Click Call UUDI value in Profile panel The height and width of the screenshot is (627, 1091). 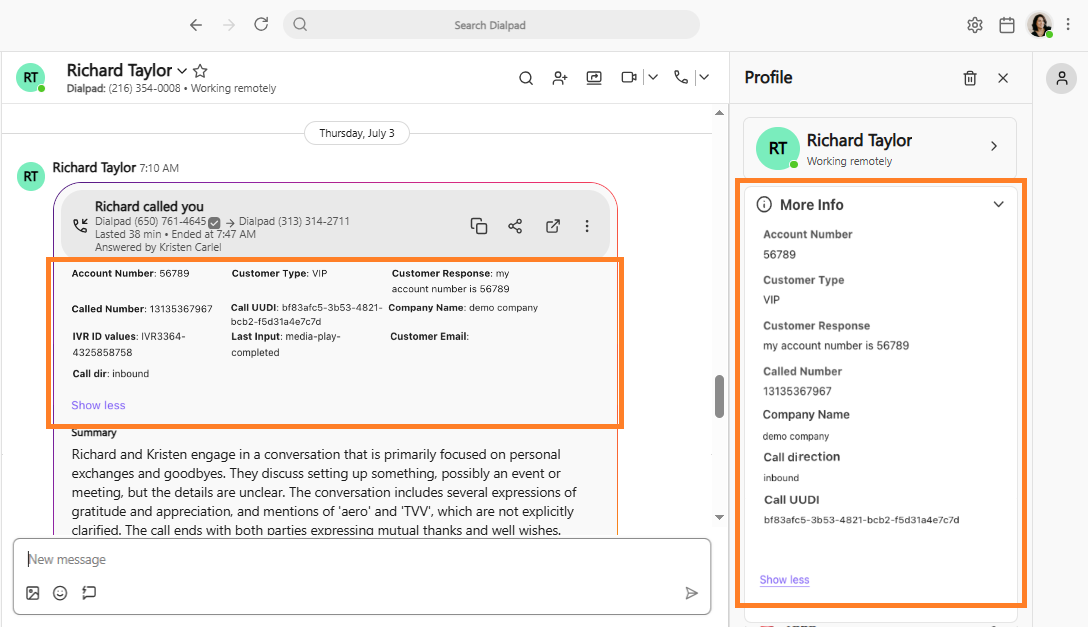861,520
